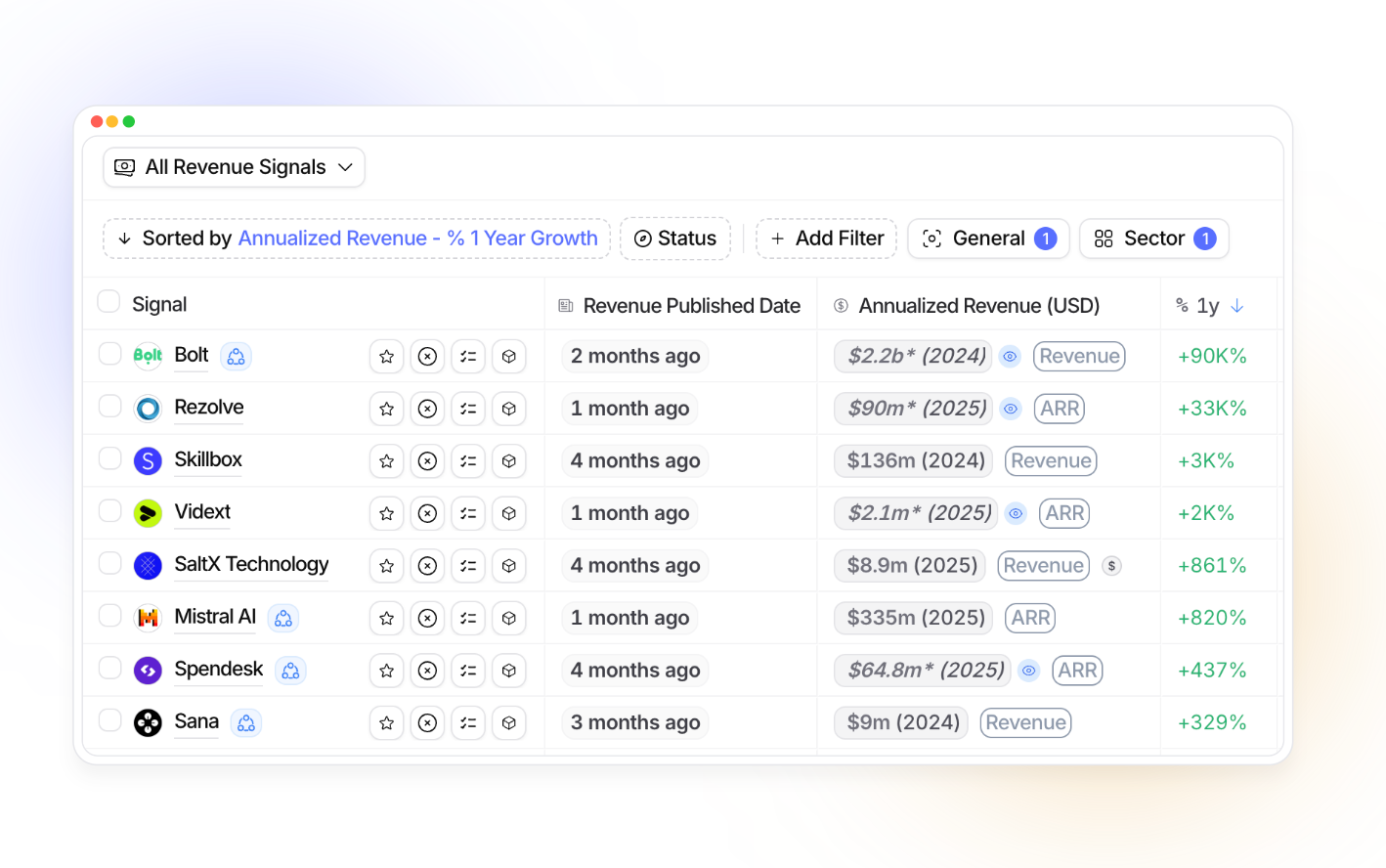Open the SaltX Technology company link

pos(251,564)
